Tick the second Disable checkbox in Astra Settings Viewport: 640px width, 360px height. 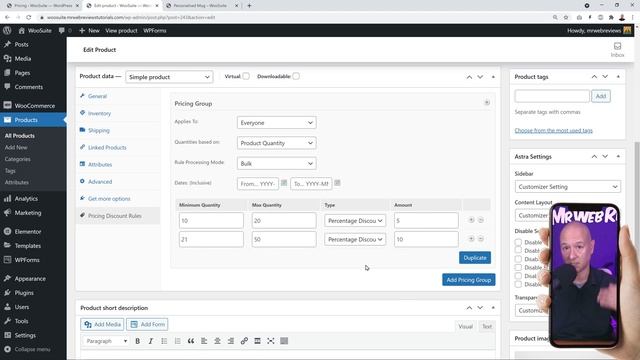click(518, 250)
